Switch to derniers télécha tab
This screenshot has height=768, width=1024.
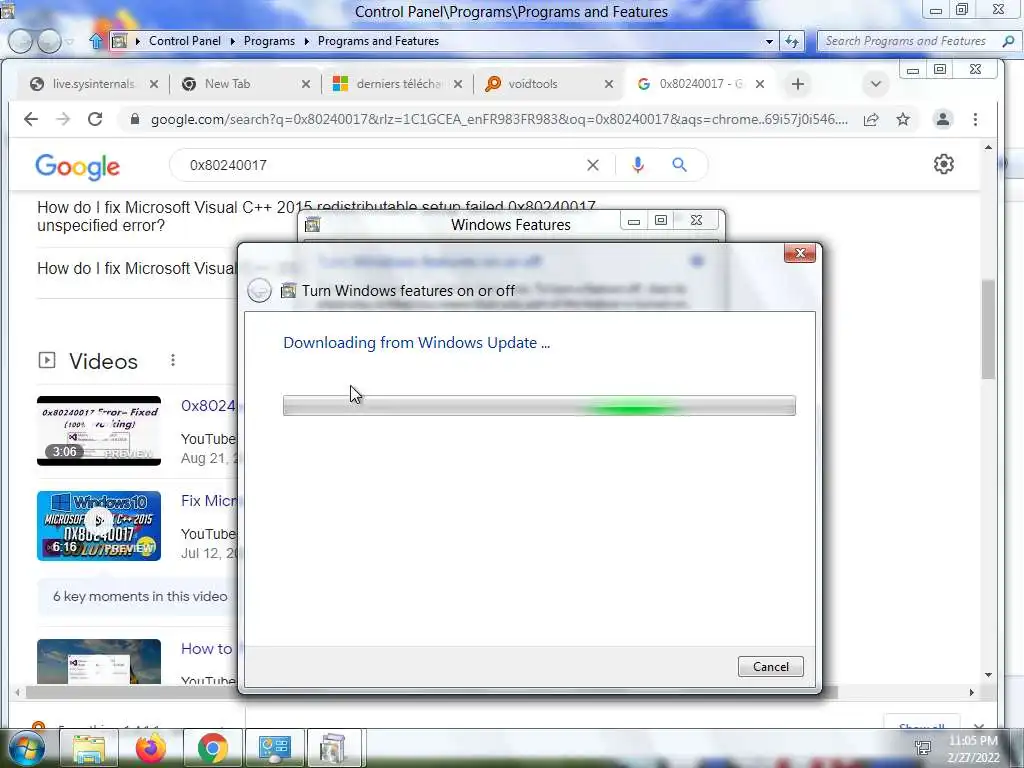coord(398,84)
